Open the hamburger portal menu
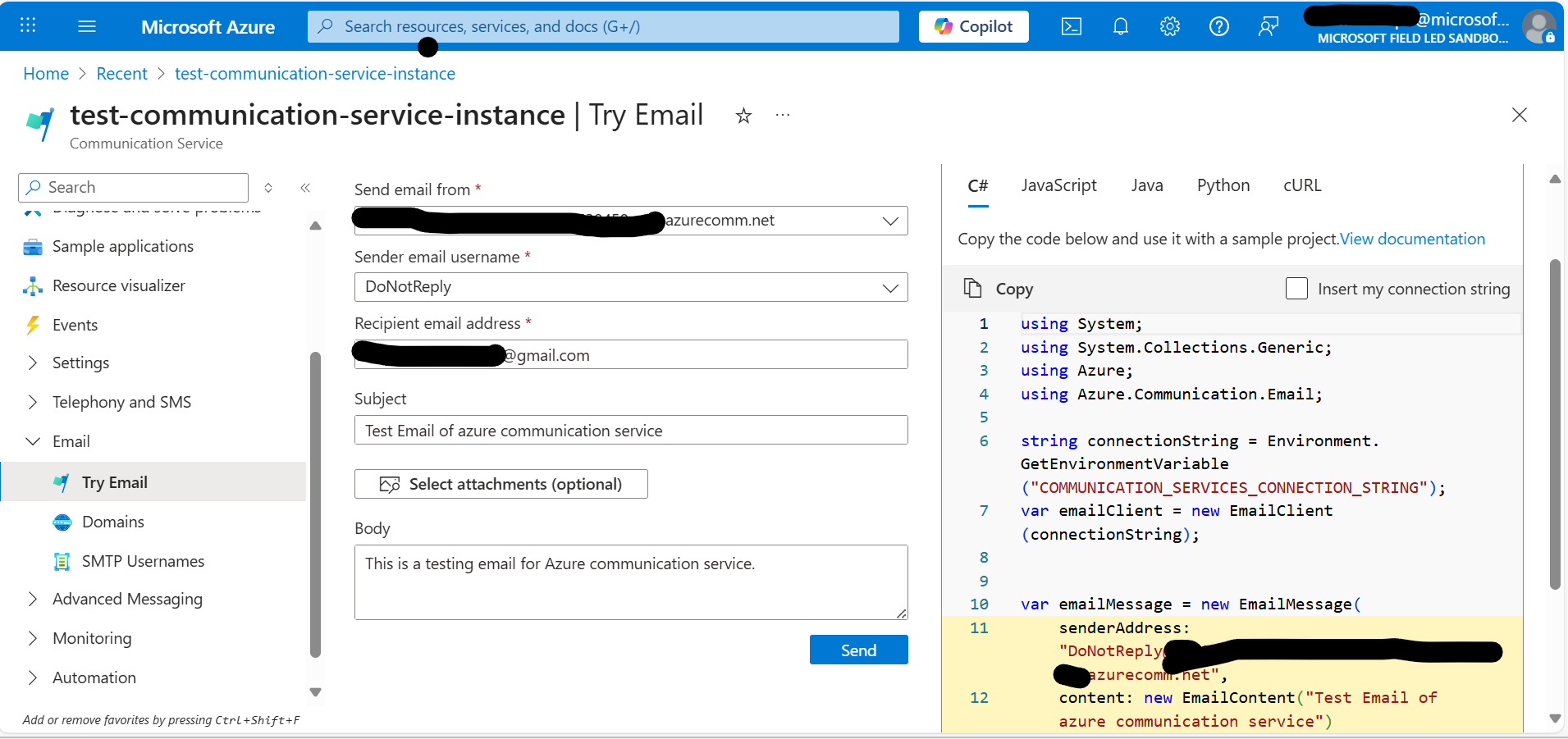The height and width of the screenshot is (739, 1568). pyautogui.click(x=87, y=26)
